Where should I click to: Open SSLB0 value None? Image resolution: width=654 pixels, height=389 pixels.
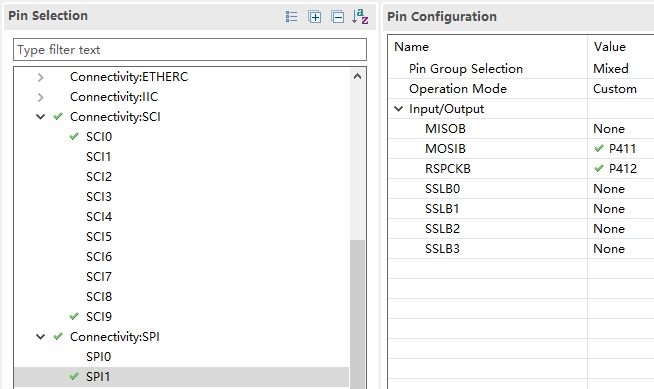point(609,189)
